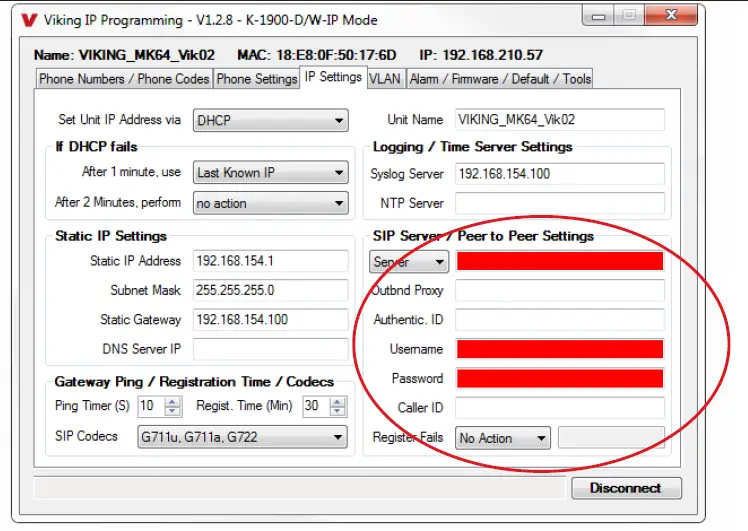Click the Name text VIKING_MK64_Vik02 header
The image size is (748, 531).
click(146, 55)
